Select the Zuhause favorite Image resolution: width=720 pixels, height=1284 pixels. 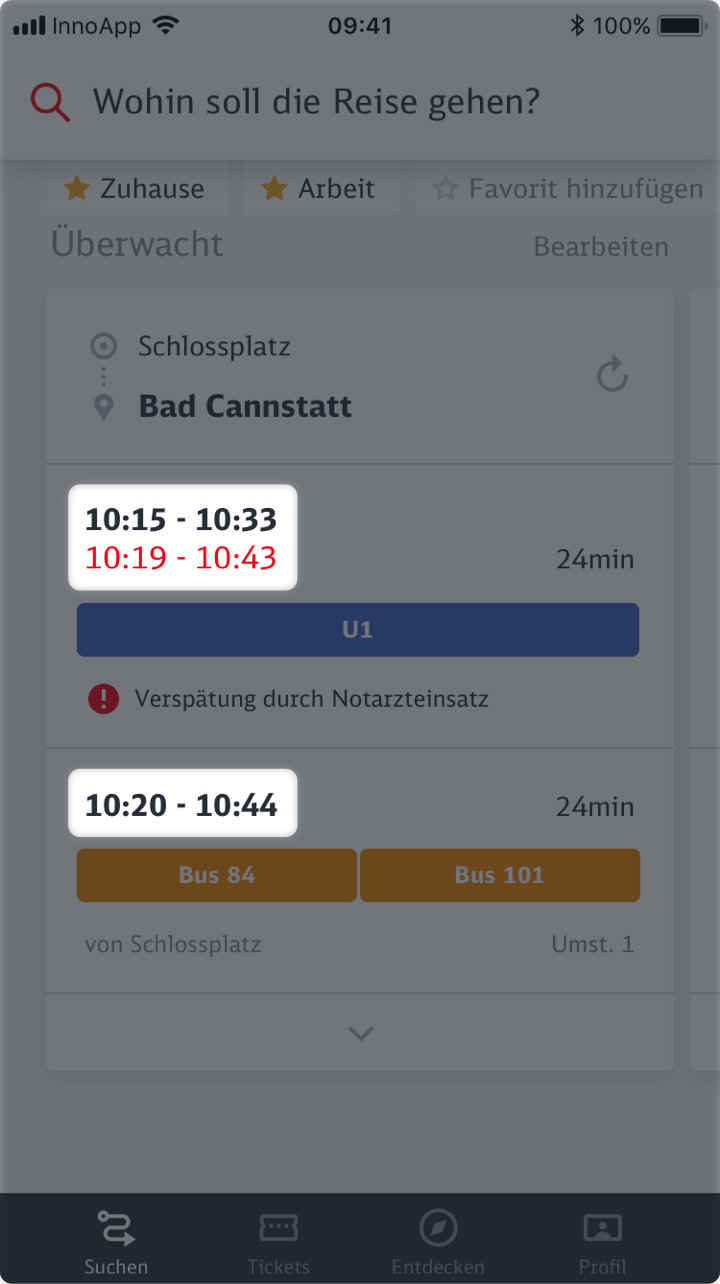click(x=135, y=189)
